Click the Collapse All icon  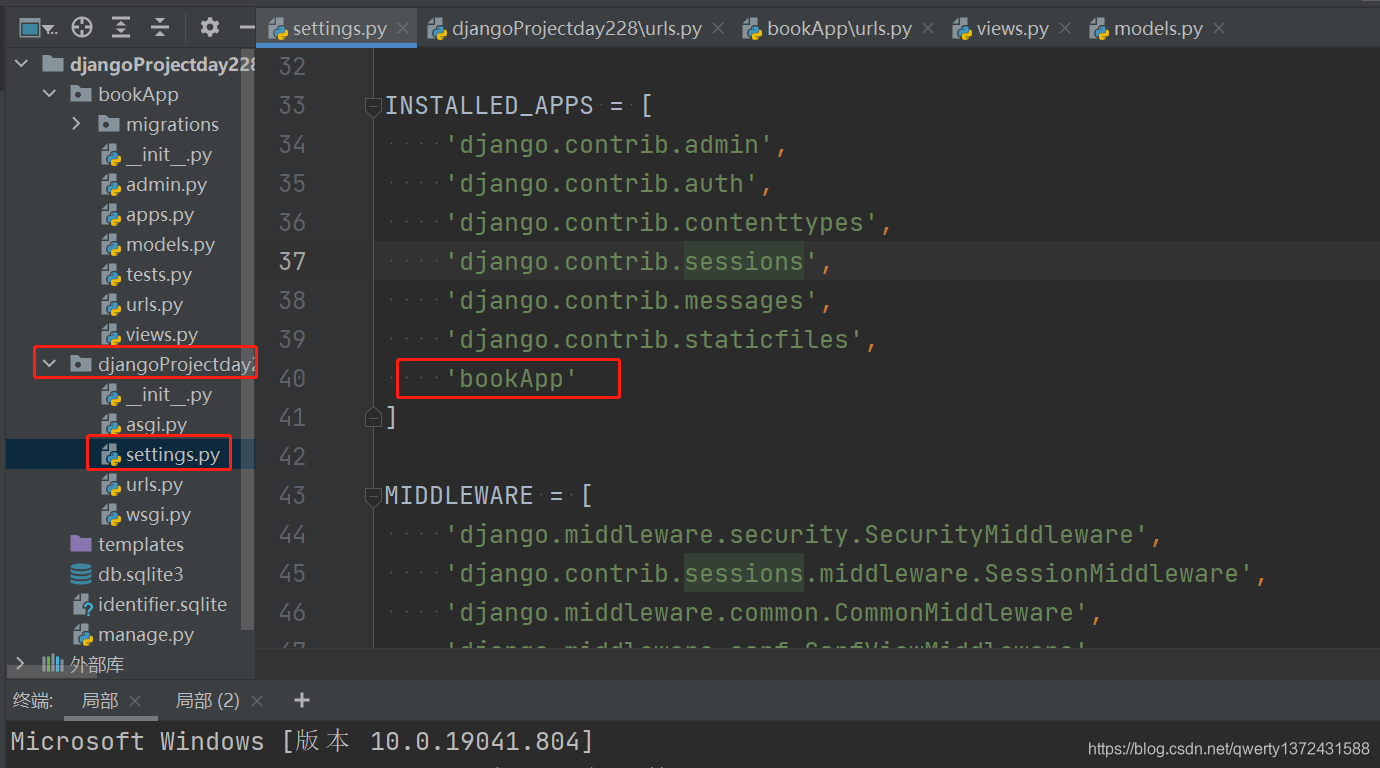(159, 28)
